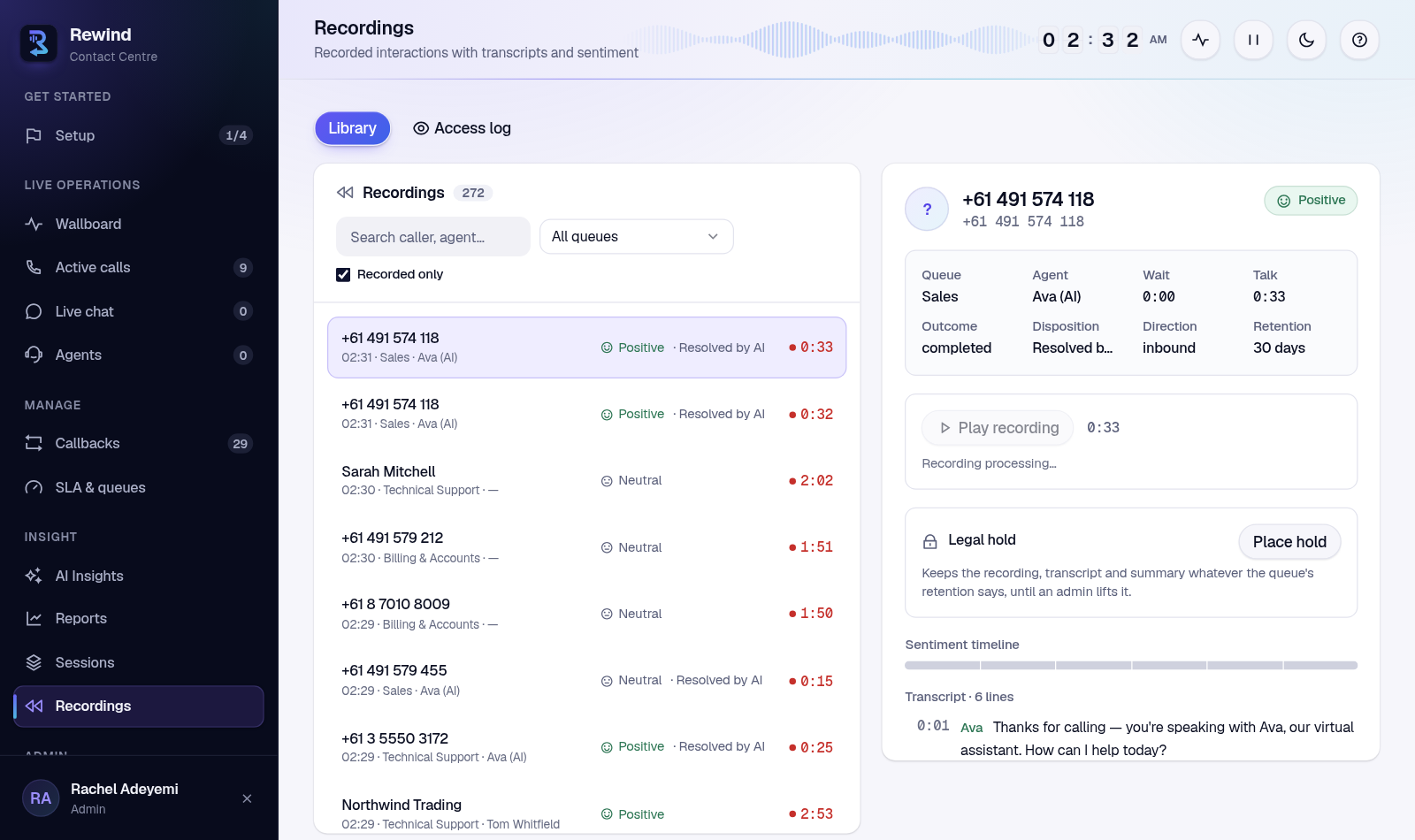Click the Setup 1/4 progress badge

pyautogui.click(x=236, y=135)
